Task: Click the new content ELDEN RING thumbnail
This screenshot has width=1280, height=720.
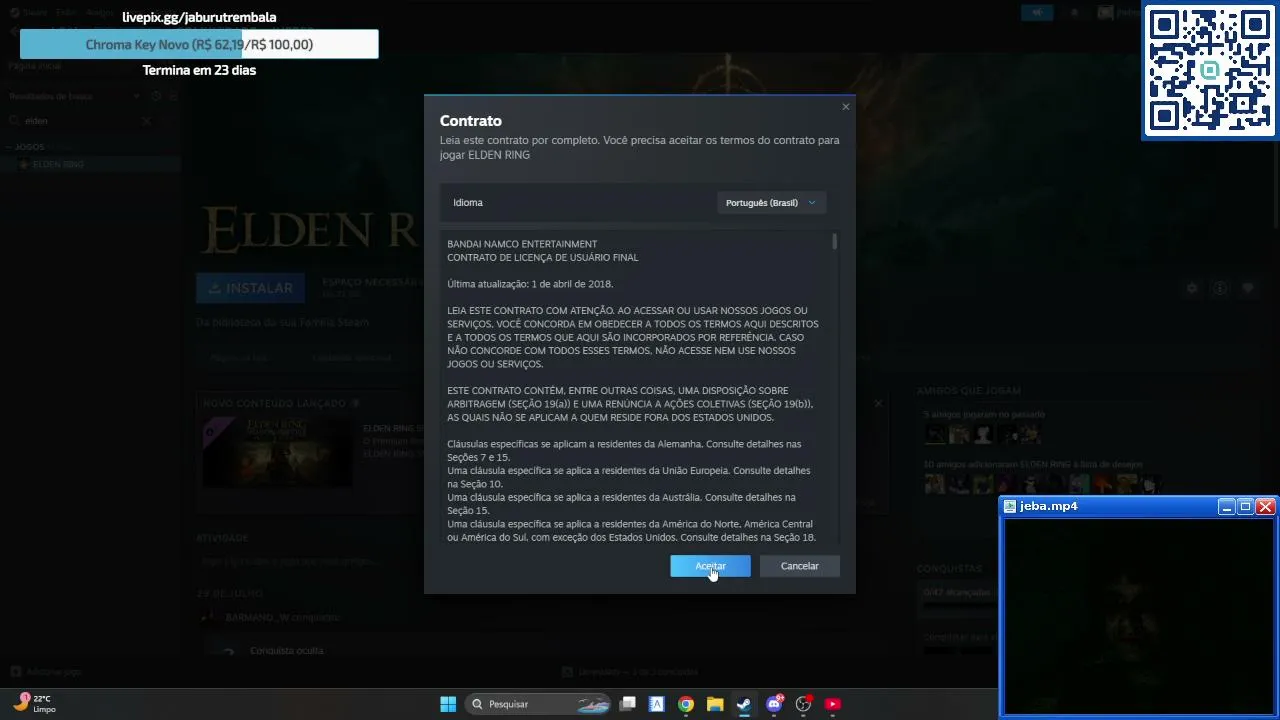Action: pyautogui.click(x=278, y=452)
